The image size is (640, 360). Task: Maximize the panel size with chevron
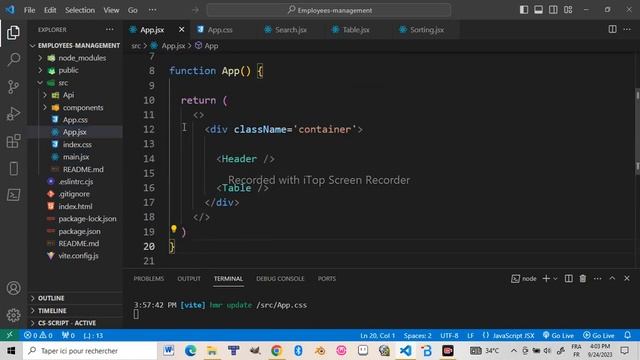[x=612, y=278]
